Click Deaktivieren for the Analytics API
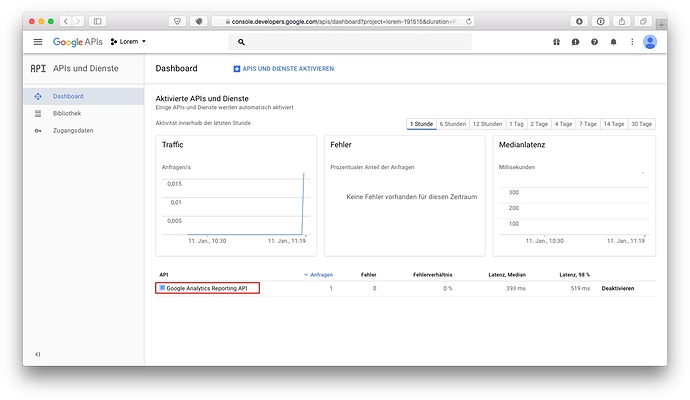 (x=618, y=288)
